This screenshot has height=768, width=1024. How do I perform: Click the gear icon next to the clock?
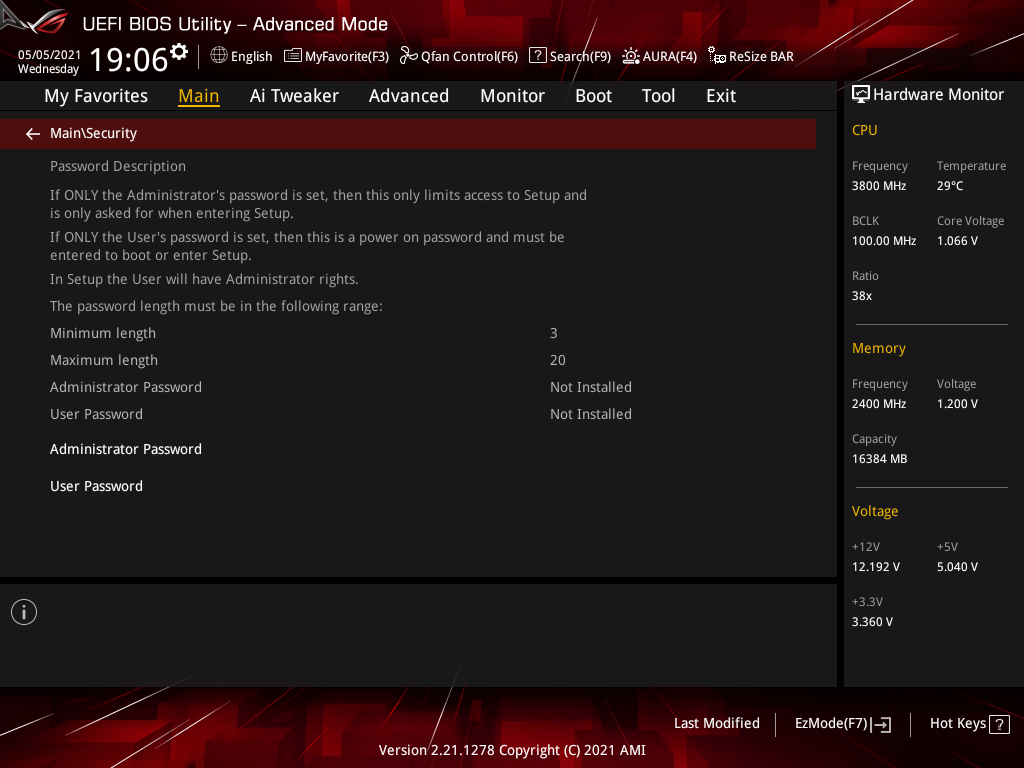pyautogui.click(x=179, y=52)
